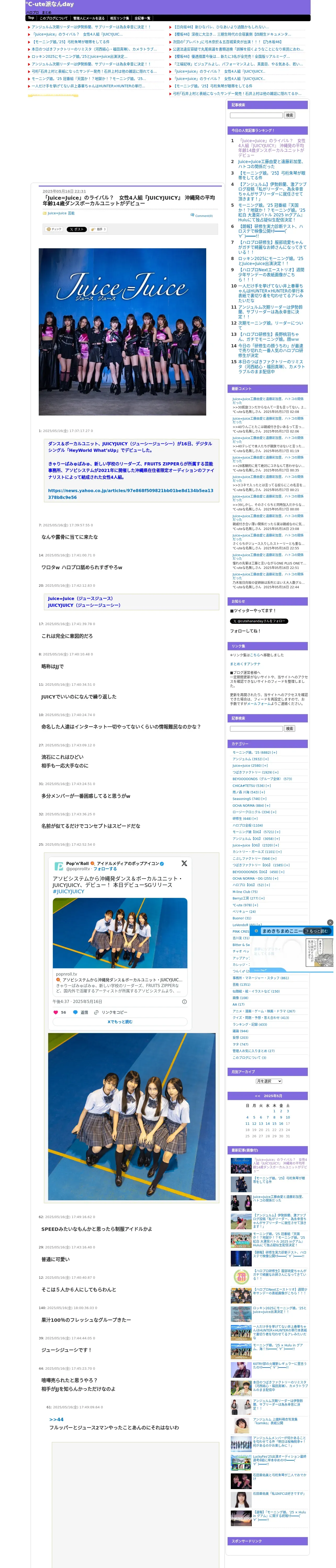
Task: Open ハロプロ全般 (1104) category
Action: pos(247,825)
